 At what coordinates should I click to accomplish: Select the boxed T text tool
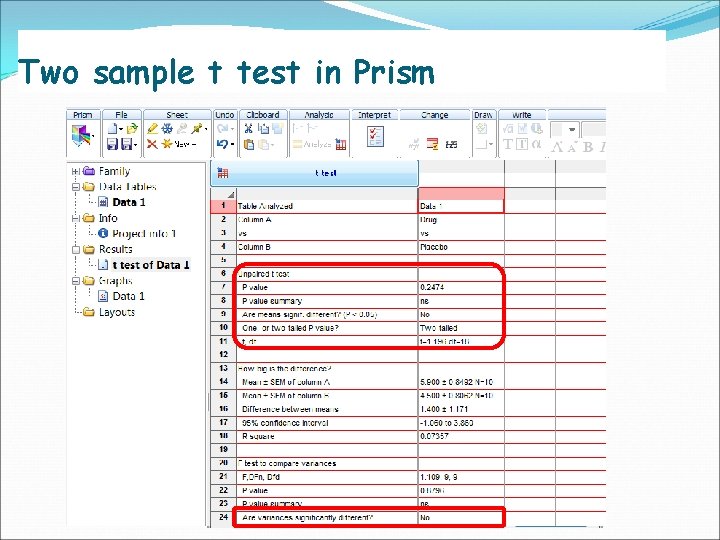click(522, 144)
